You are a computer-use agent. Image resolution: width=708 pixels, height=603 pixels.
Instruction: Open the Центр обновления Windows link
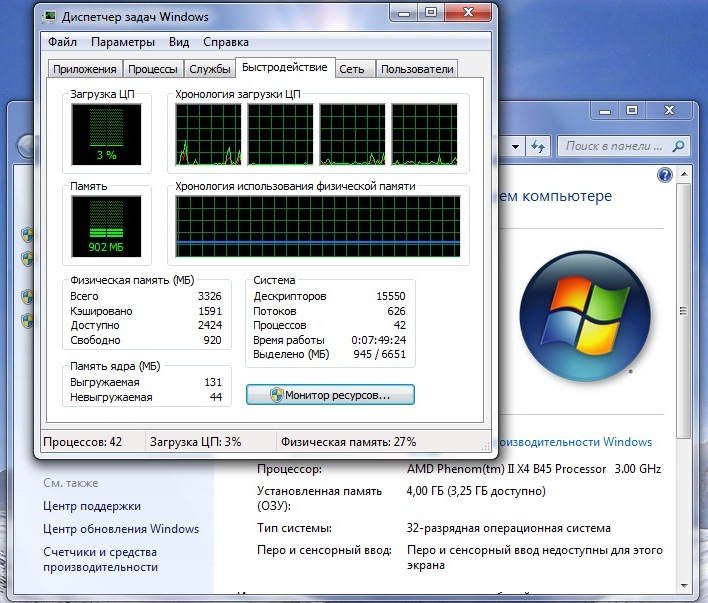121,529
